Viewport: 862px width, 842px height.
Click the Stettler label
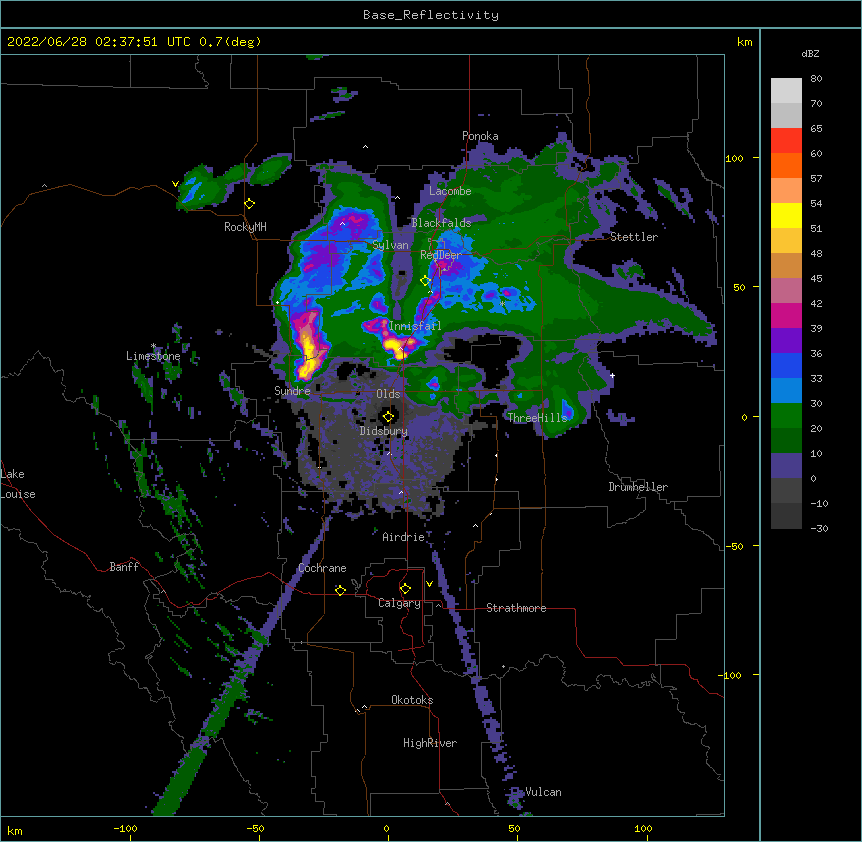[634, 237]
